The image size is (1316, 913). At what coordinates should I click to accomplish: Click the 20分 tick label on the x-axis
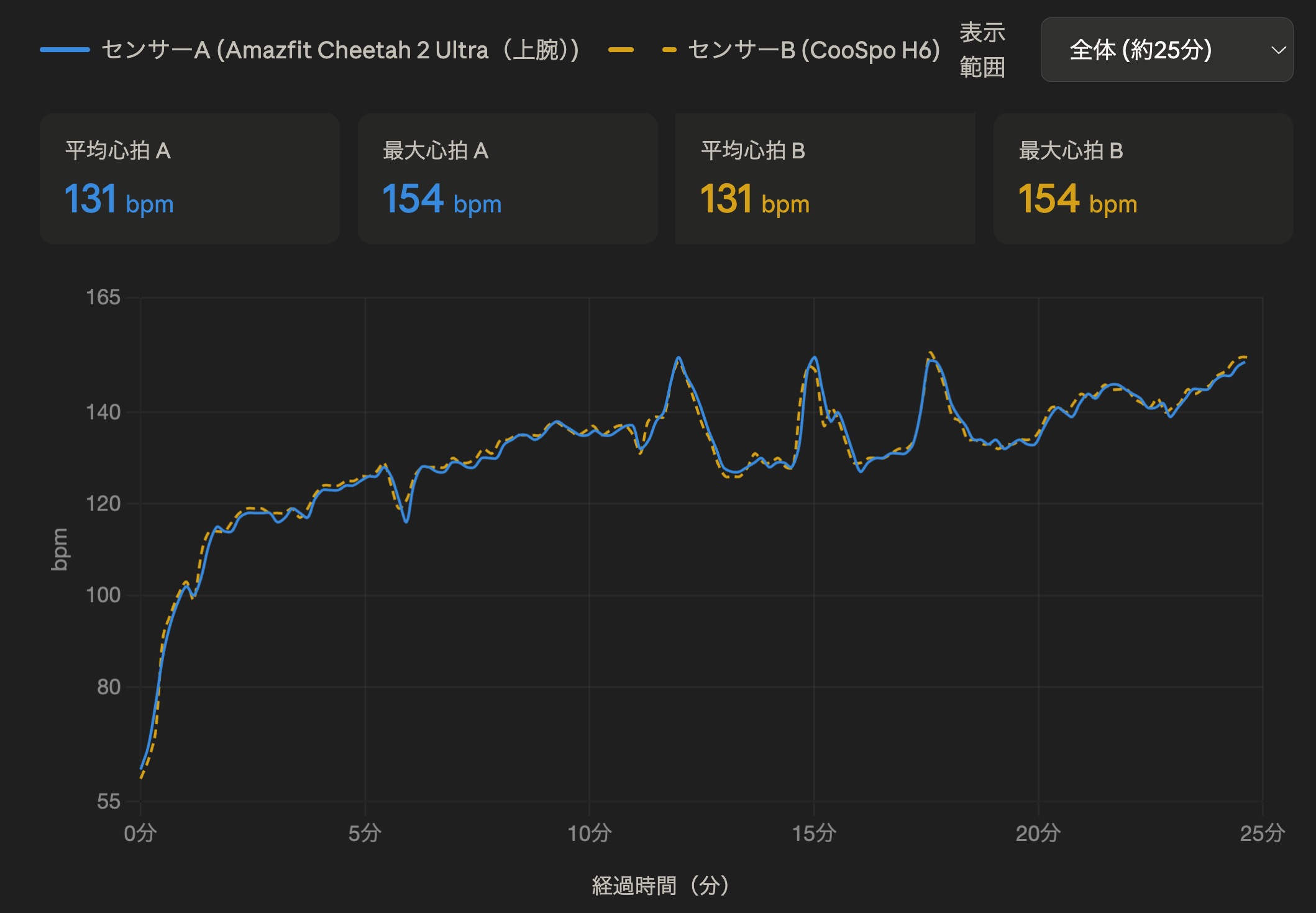point(1038,833)
